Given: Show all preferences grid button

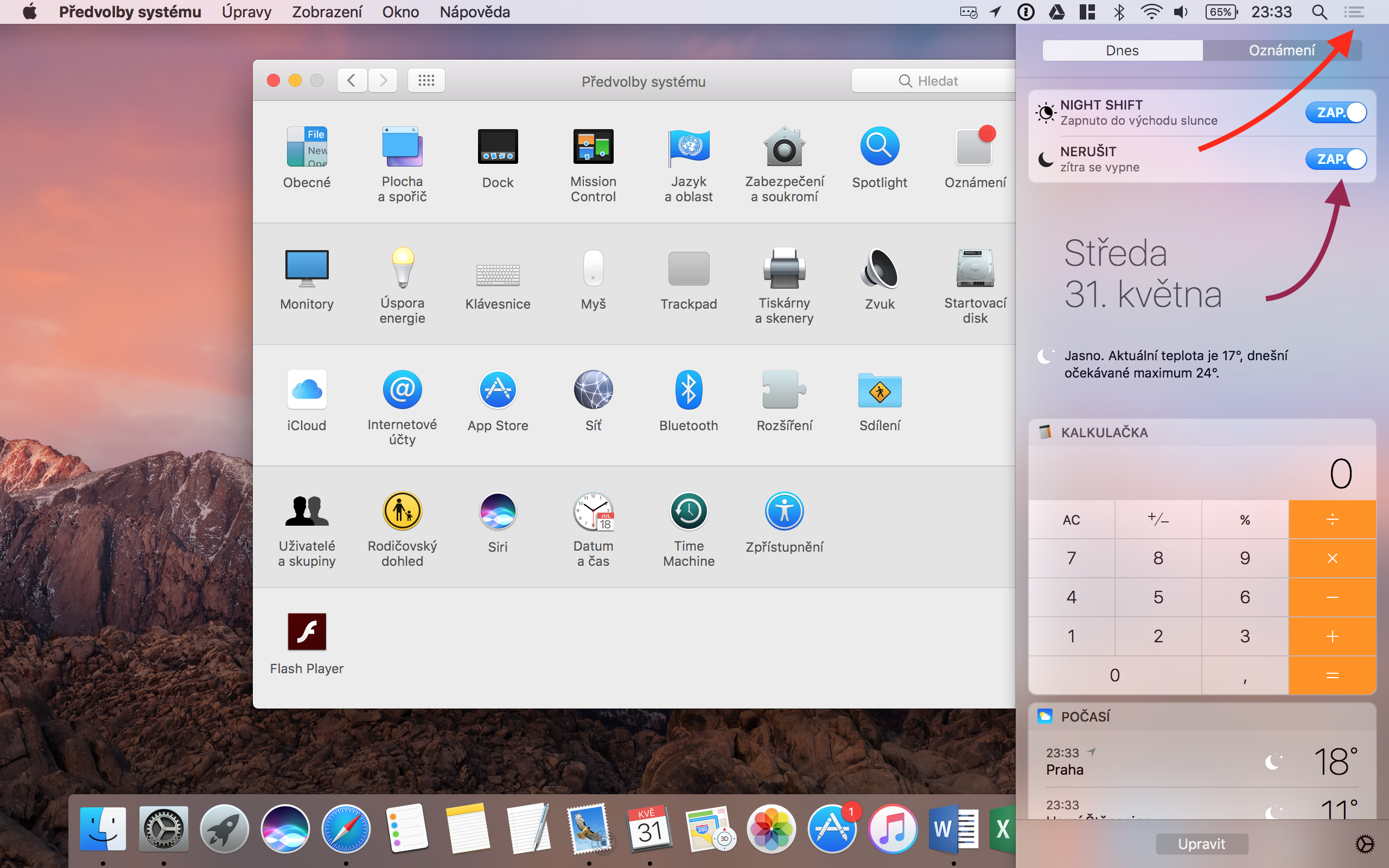Looking at the screenshot, I should coord(426,80).
